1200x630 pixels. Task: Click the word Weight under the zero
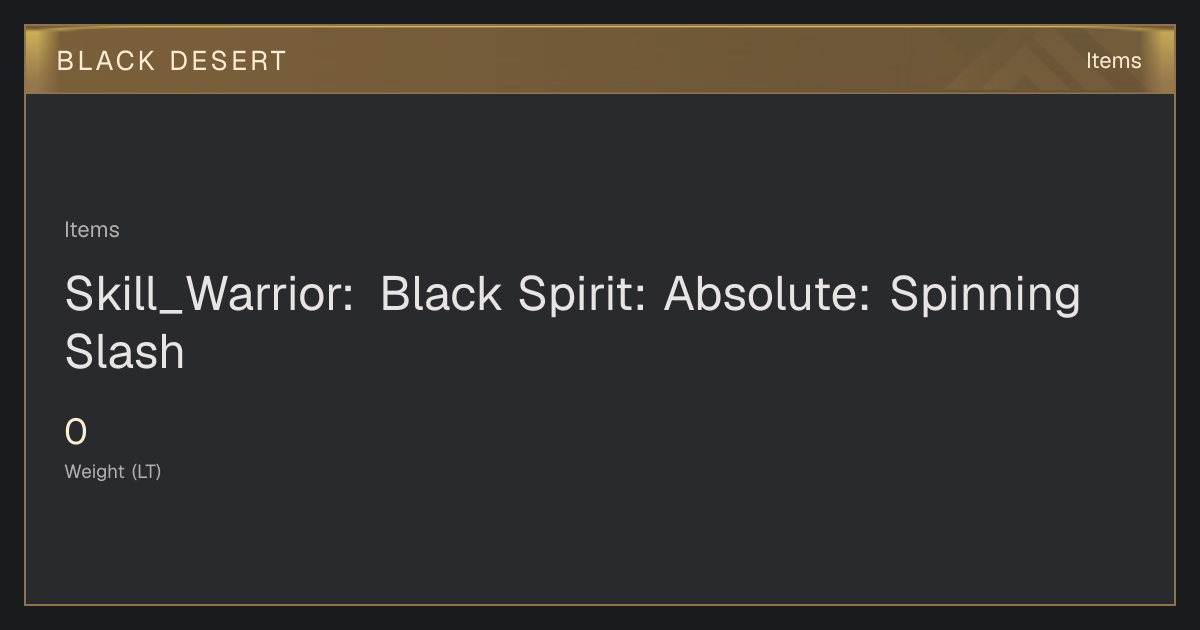[x=95, y=472]
